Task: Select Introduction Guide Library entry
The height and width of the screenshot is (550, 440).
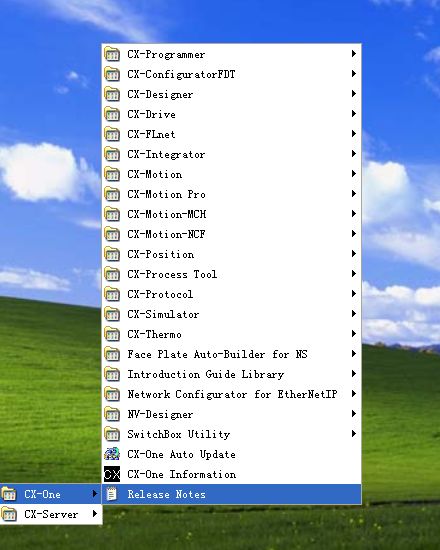Action: point(232,374)
